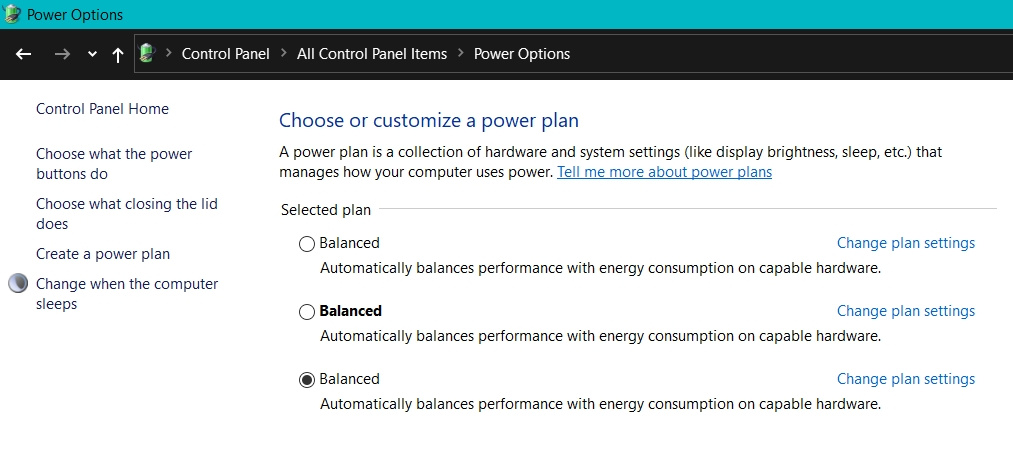
Task: Select the bold Balanced plan radio button
Action: 307,311
